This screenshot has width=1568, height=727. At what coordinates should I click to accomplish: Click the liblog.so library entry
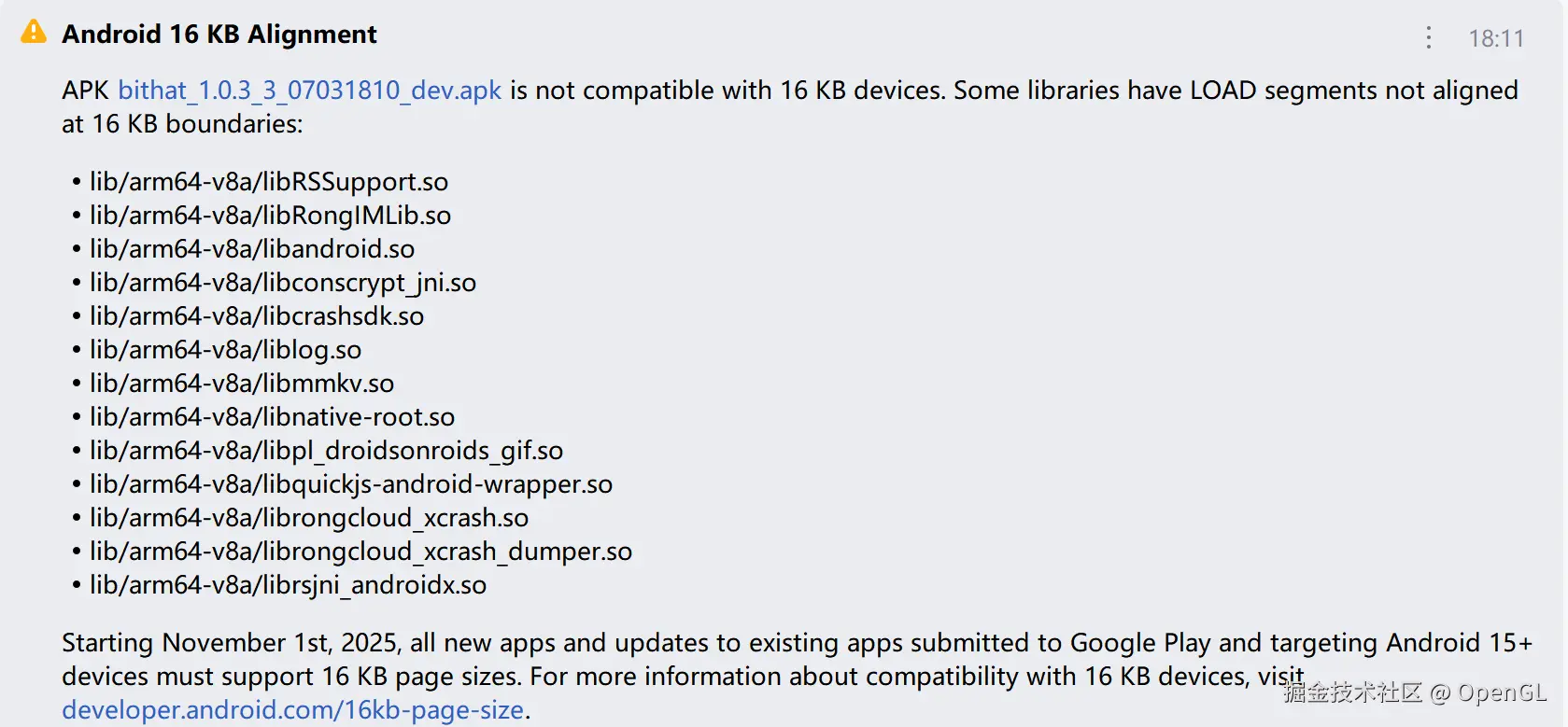click(225, 350)
